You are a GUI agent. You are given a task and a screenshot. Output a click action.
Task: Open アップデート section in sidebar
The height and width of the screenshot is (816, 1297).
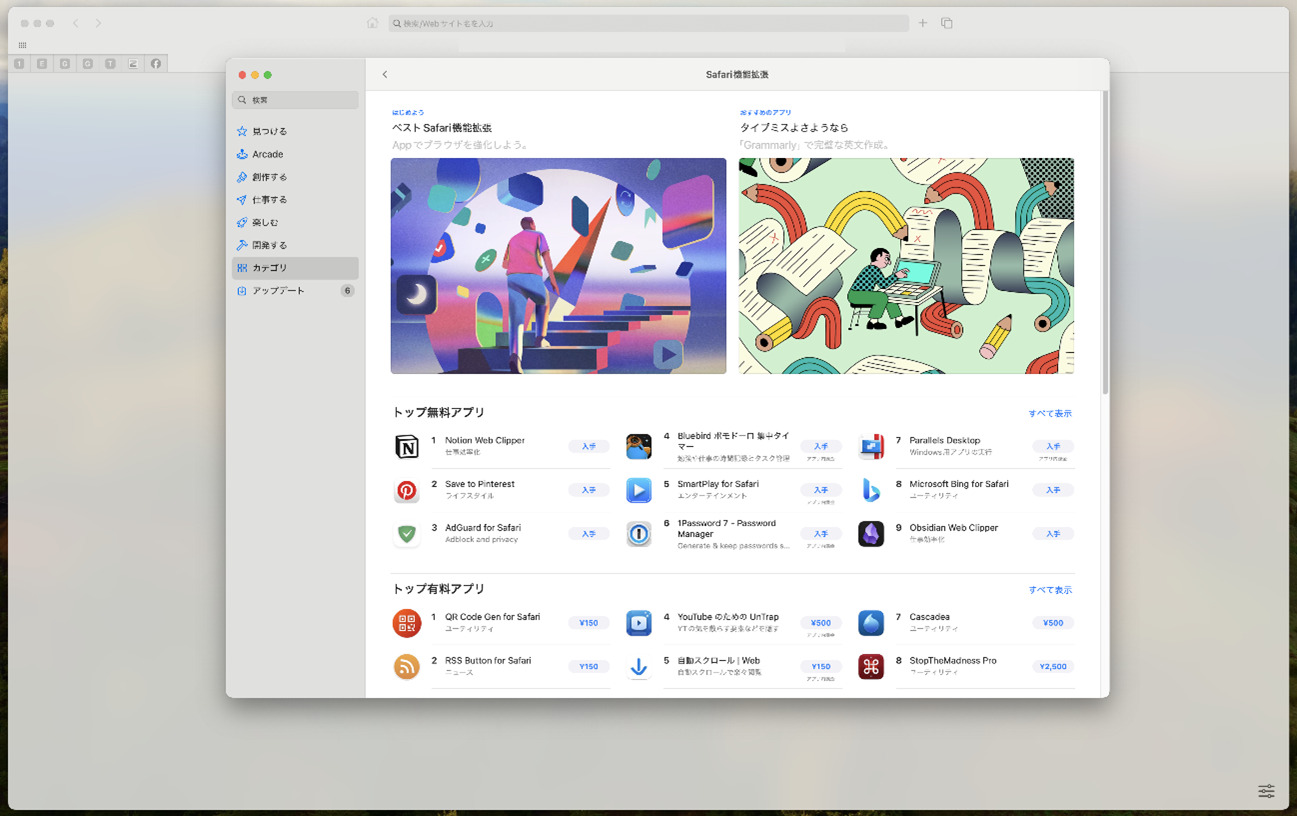tap(278, 291)
